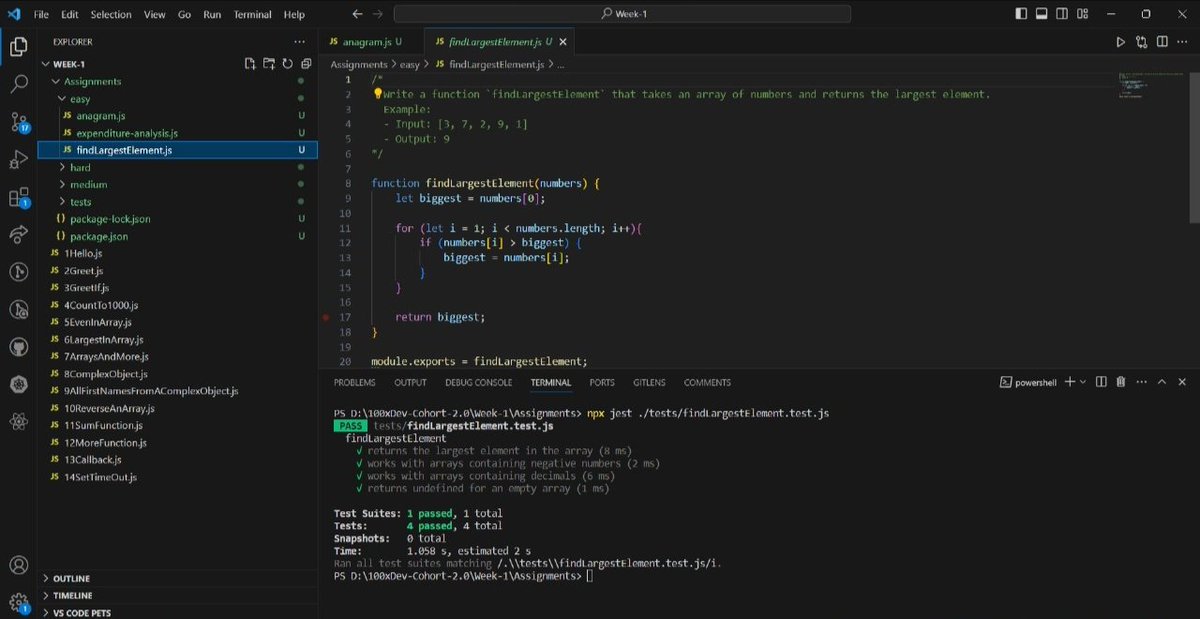Refresh the Explorer file tree
1200x619 pixels.
pos(286,64)
